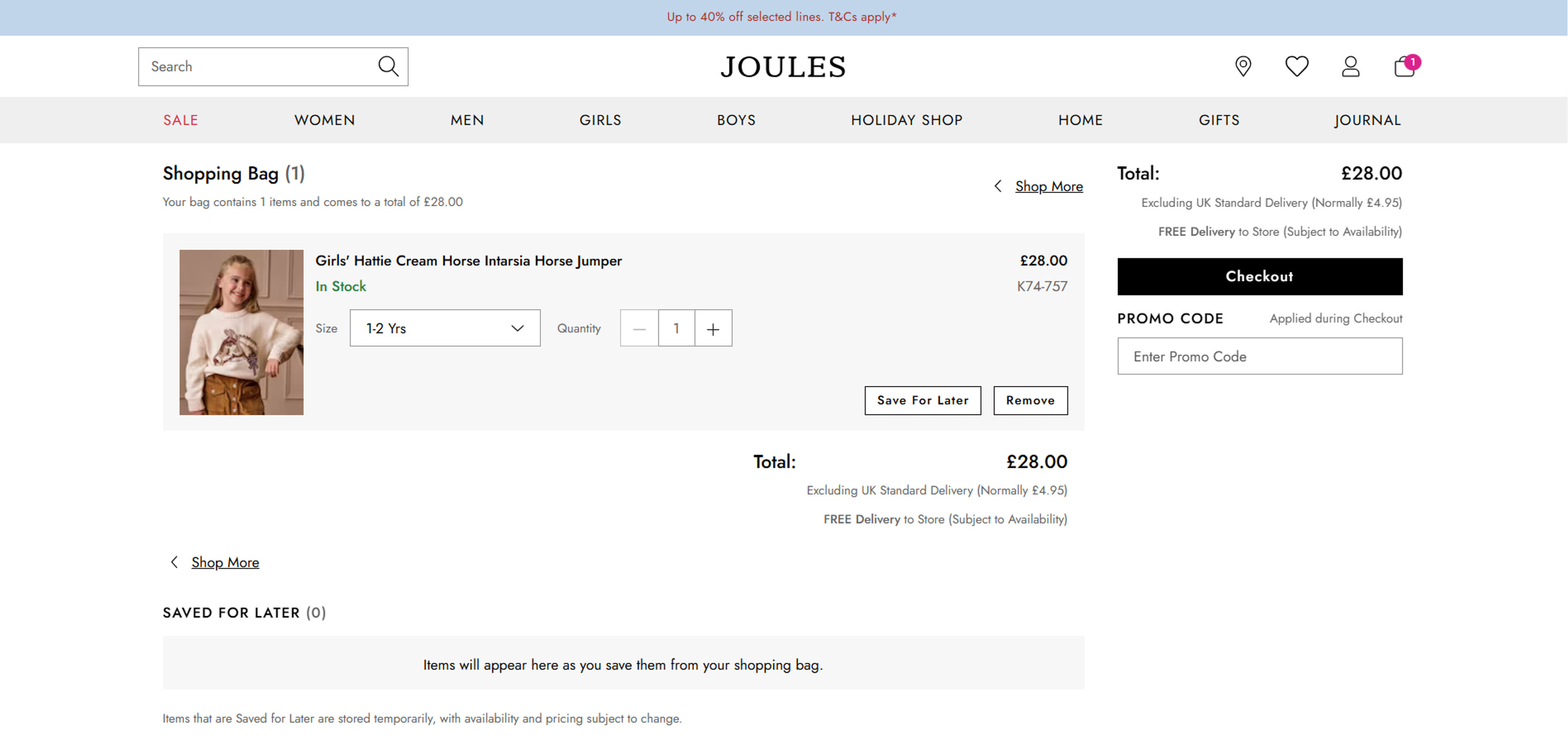Open the Size 1-2 Yrs dropdown
Image resolution: width=1568 pixels, height=748 pixels.
point(445,328)
